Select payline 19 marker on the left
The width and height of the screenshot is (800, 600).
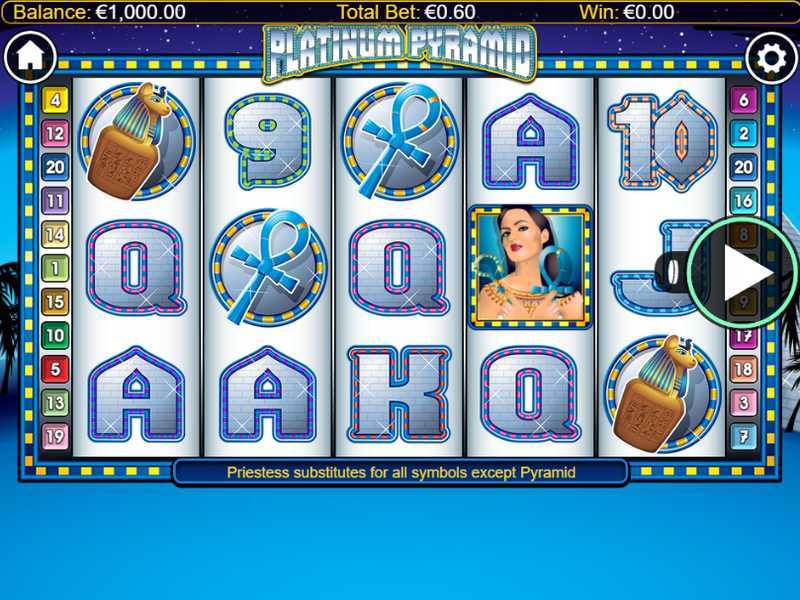click(x=55, y=436)
